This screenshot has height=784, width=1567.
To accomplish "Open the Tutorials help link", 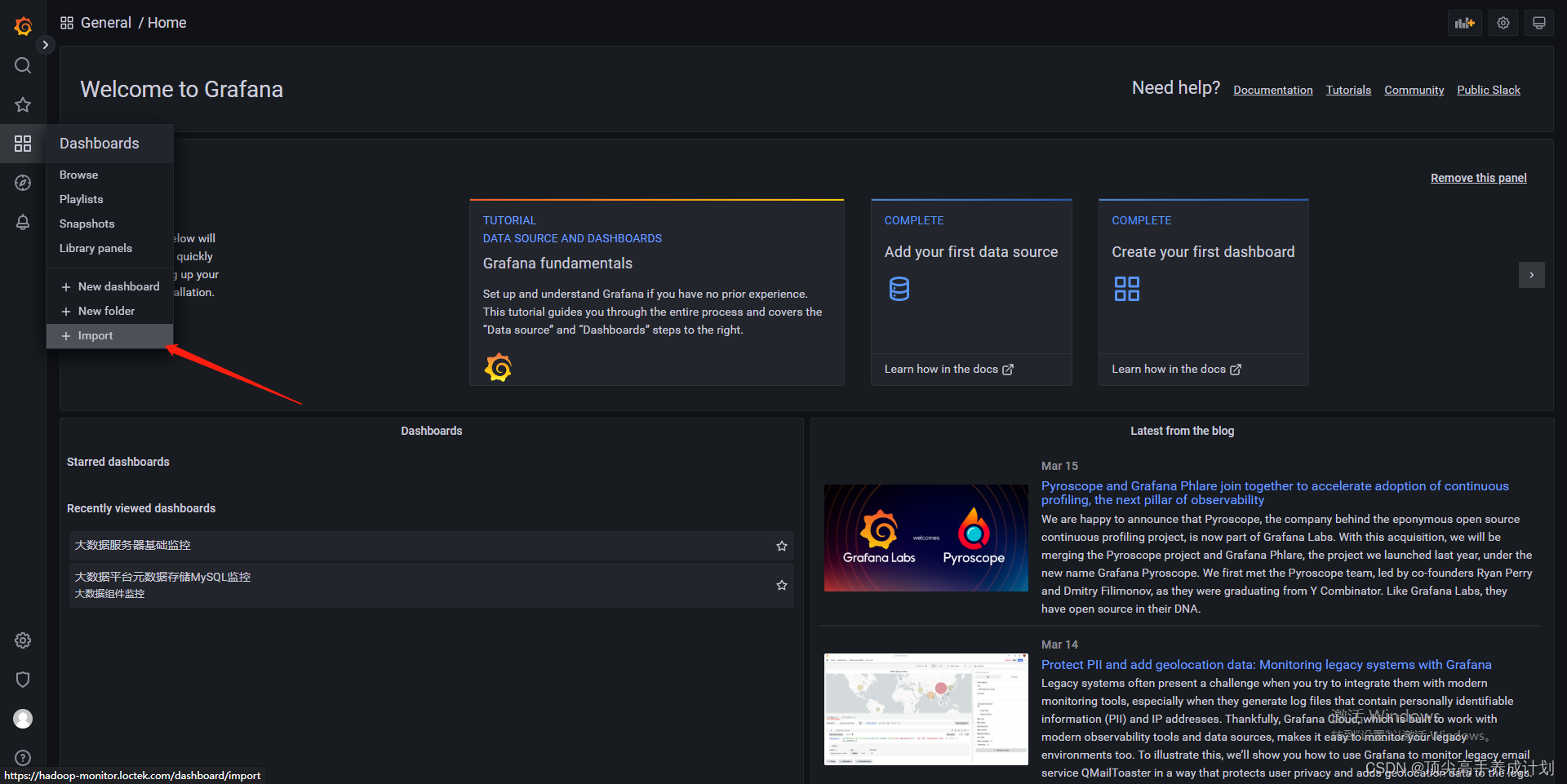I will click(1348, 90).
